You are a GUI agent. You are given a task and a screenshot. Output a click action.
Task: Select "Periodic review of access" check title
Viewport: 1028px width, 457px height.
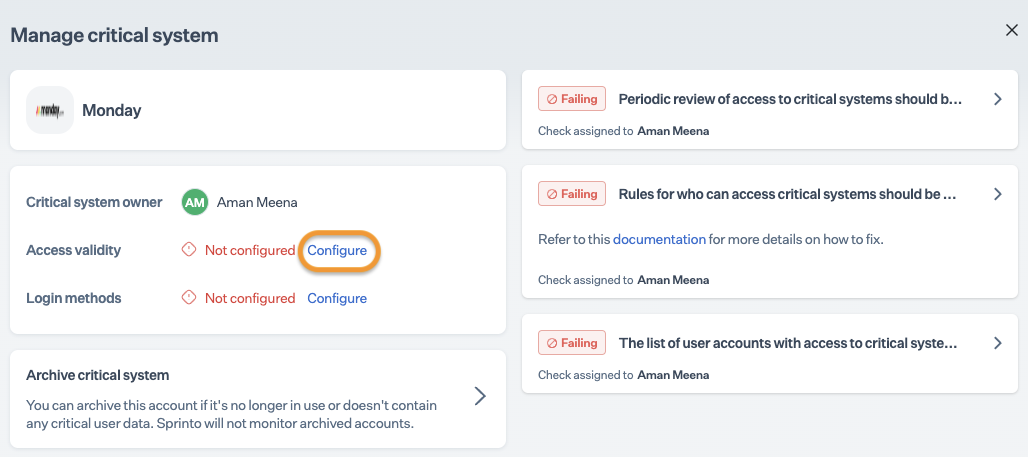pyautogui.click(x=790, y=99)
